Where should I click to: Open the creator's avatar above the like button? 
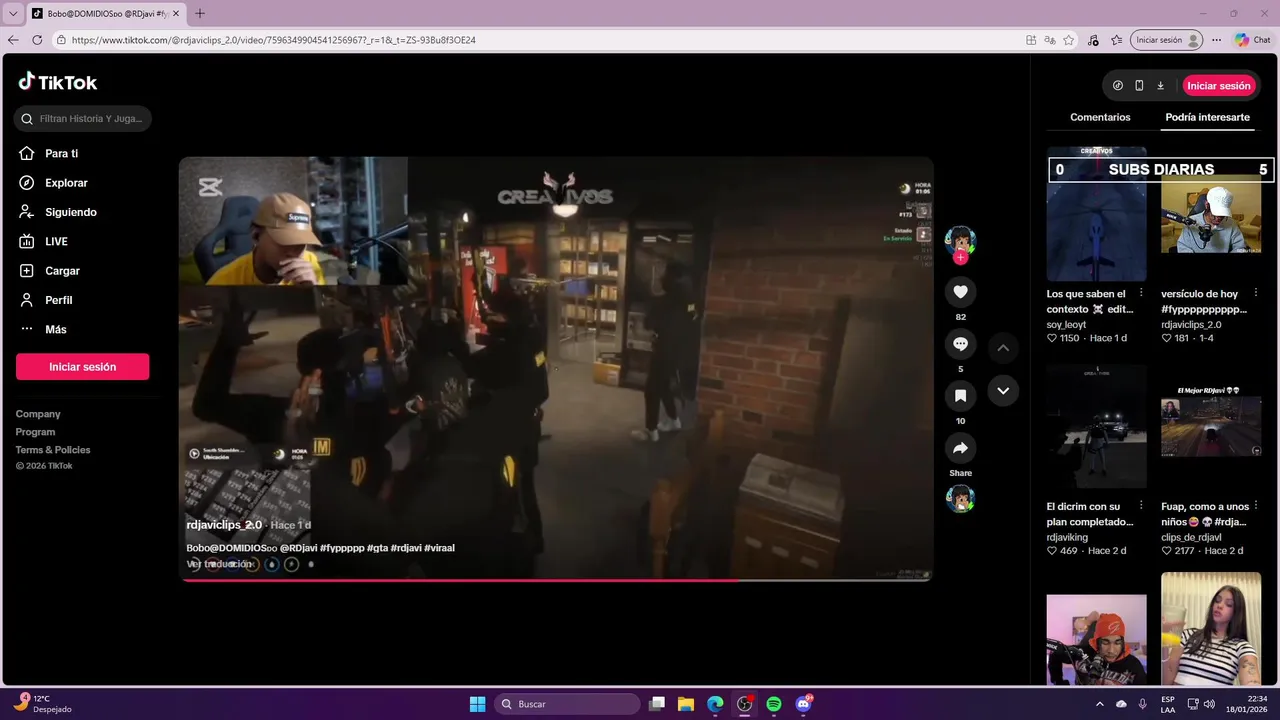960,240
